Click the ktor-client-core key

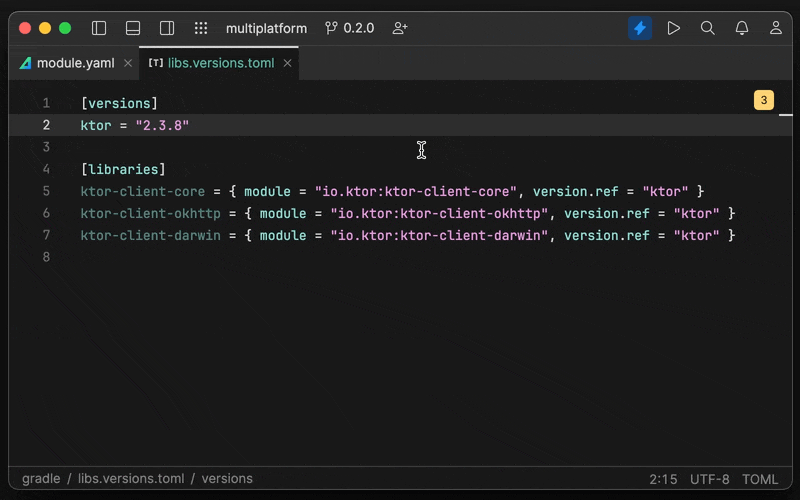point(143,191)
